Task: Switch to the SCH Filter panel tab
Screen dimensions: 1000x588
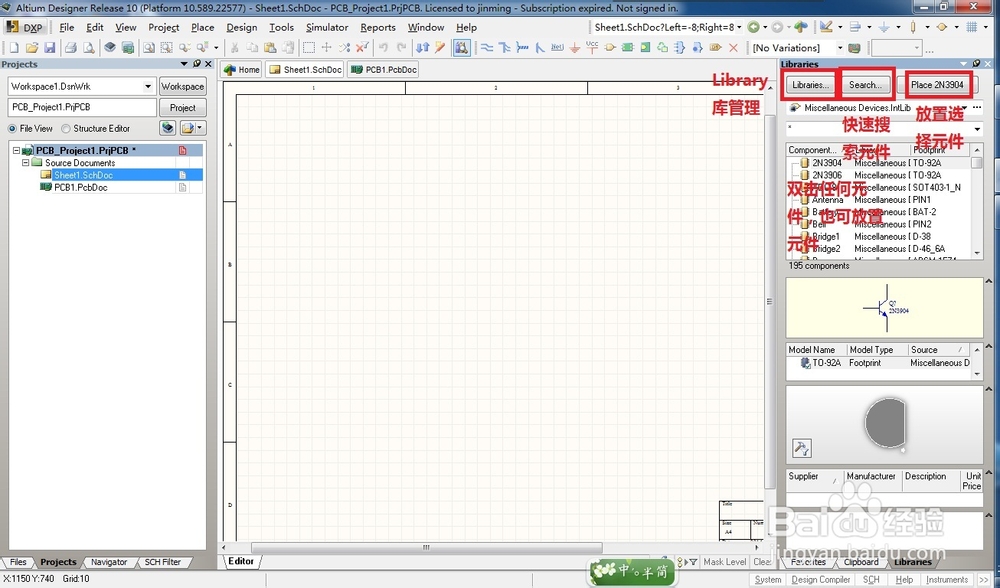Action: (163, 562)
